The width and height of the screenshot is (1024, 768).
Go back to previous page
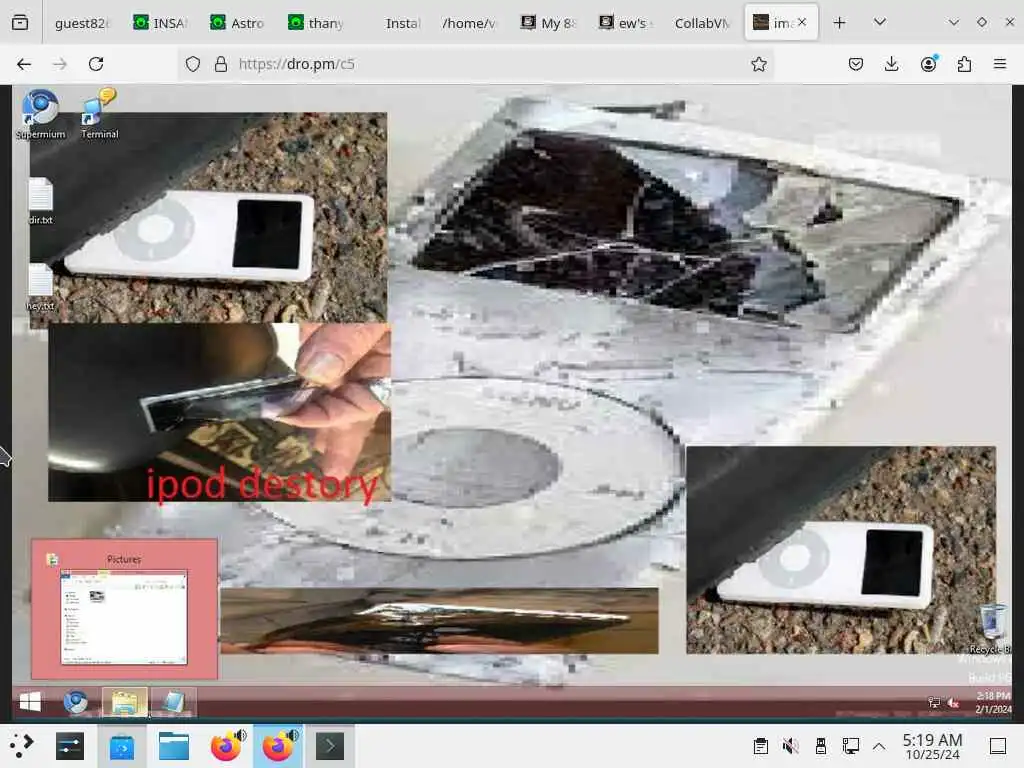coord(24,64)
